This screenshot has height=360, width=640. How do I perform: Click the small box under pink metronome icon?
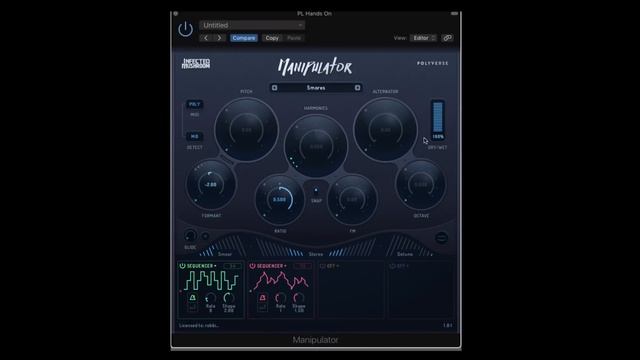point(262,307)
